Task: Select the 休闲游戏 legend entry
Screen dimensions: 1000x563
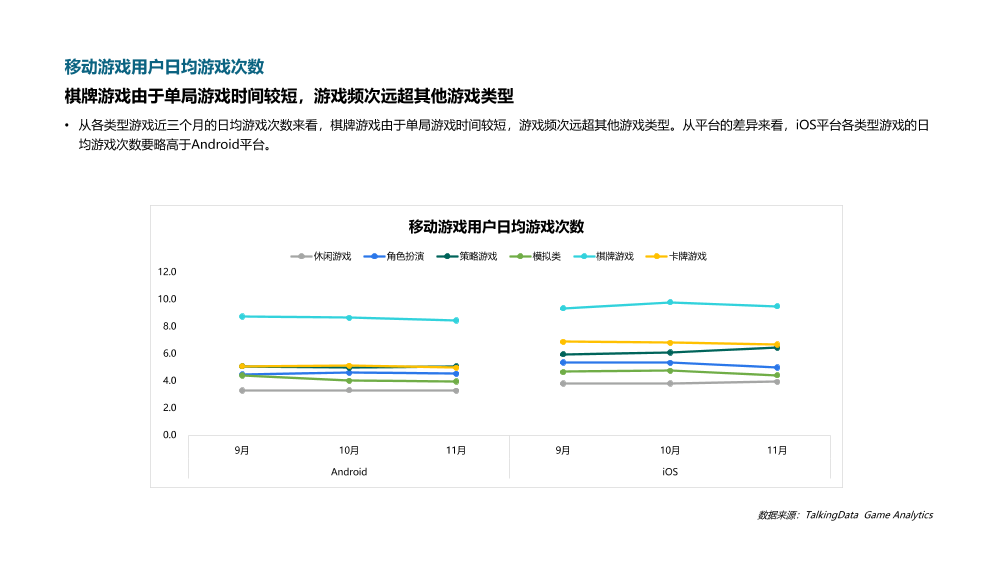Action: (321, 256)
